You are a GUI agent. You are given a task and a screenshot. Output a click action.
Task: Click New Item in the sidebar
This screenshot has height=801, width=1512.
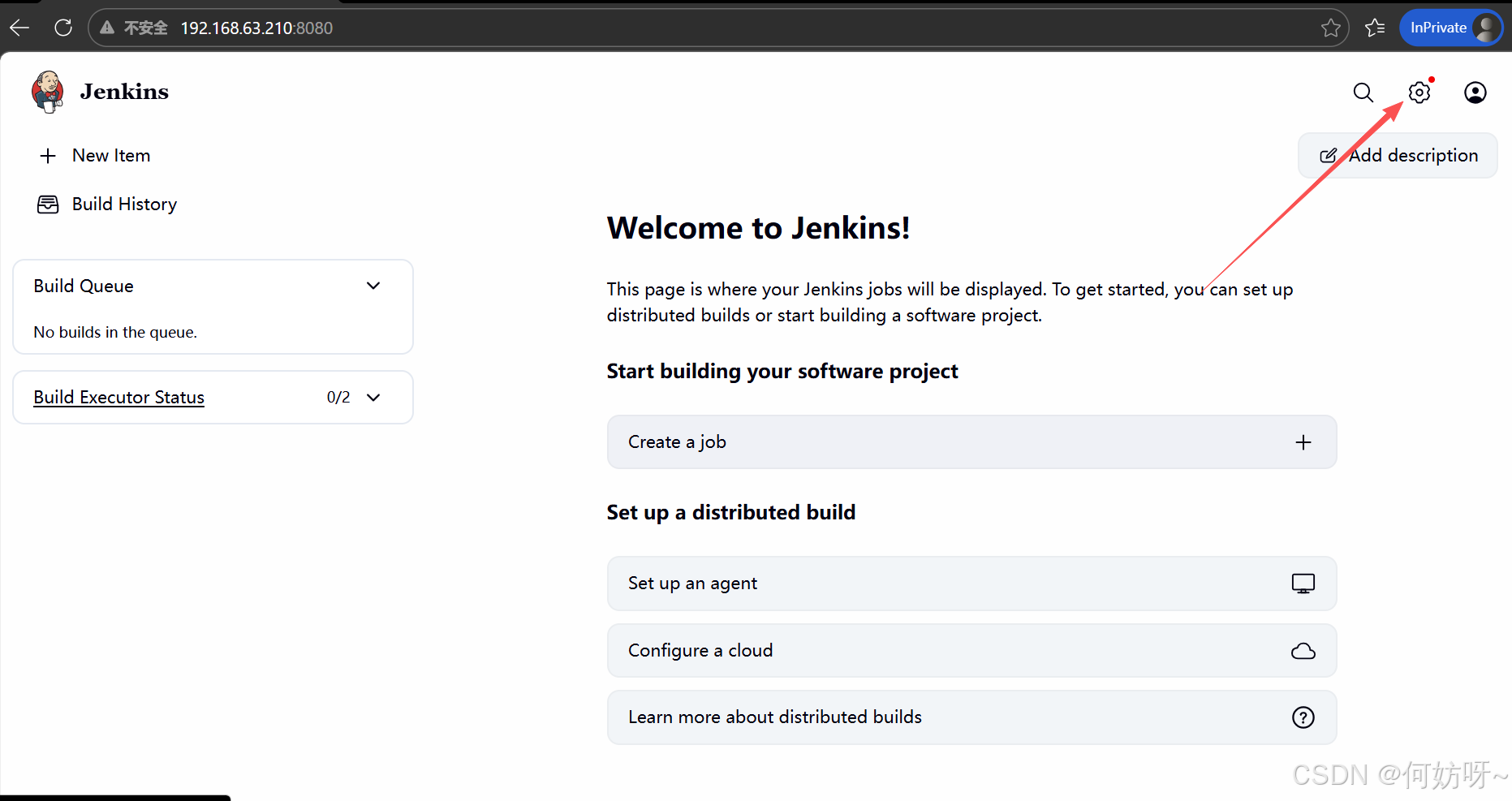point(111,155)
